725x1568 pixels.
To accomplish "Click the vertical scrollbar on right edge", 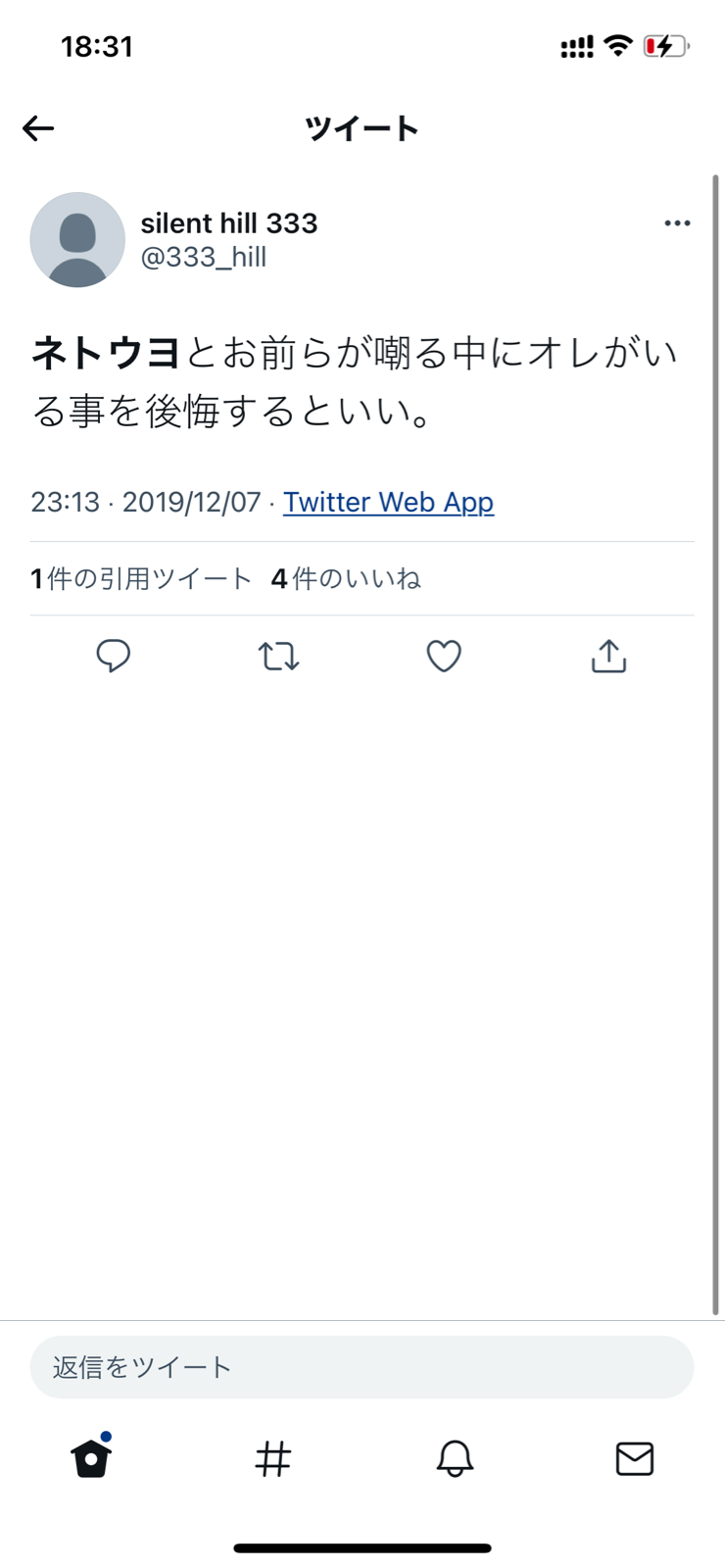I will [x=715, y=745].
